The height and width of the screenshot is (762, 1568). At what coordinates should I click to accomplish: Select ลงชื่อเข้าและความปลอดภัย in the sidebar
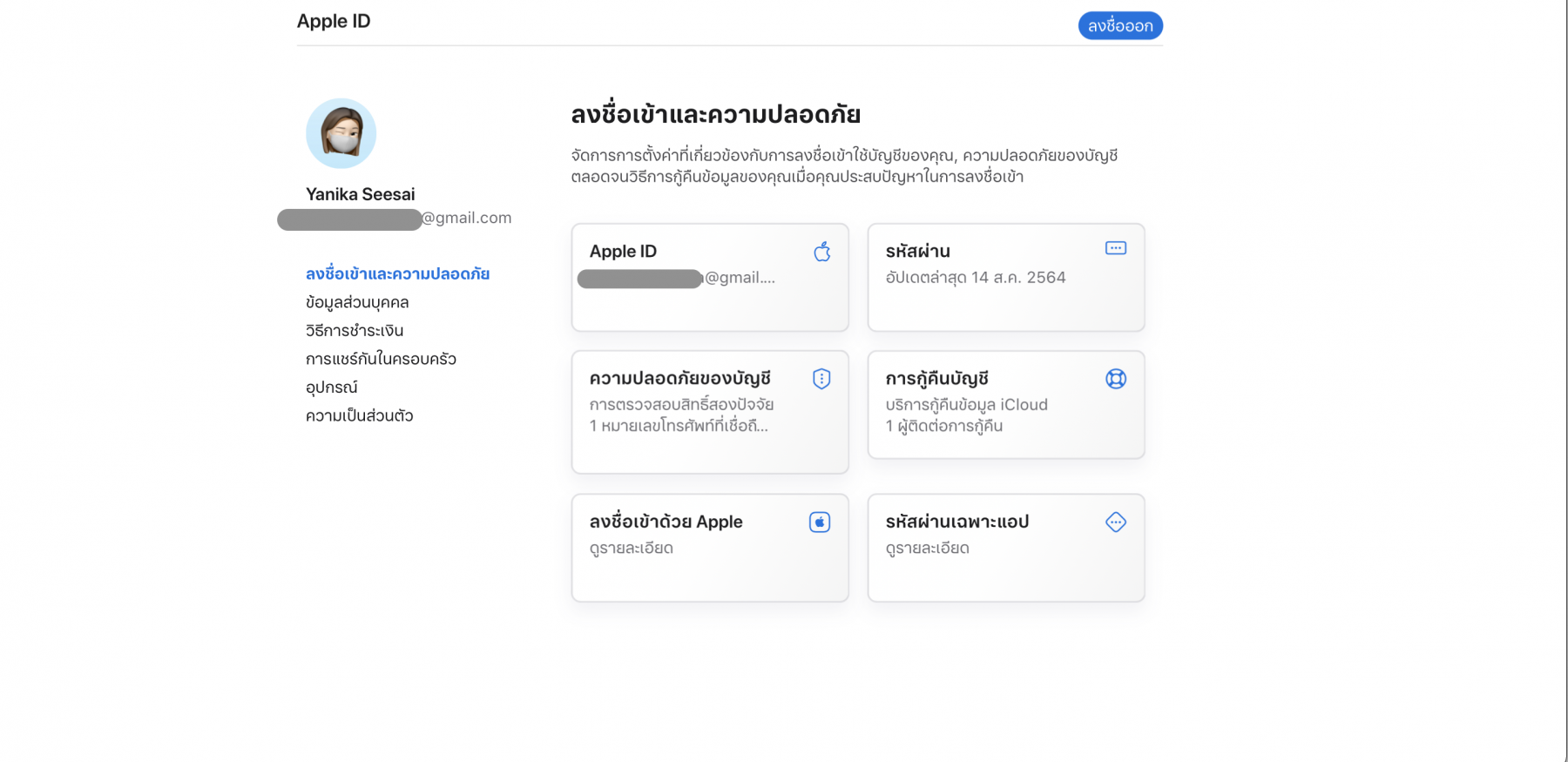pos(397,274)
